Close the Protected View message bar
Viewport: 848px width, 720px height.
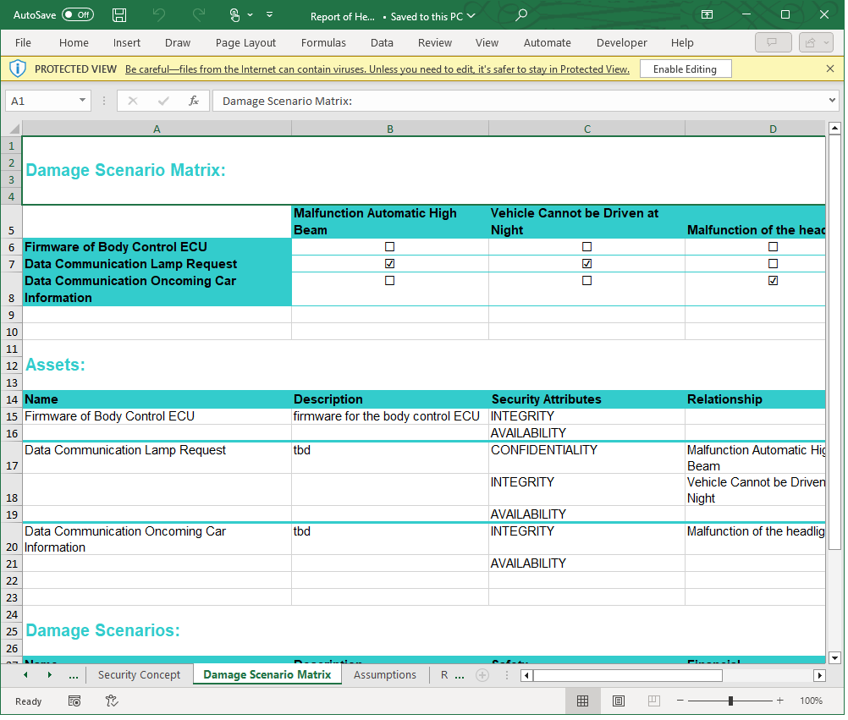830,69
